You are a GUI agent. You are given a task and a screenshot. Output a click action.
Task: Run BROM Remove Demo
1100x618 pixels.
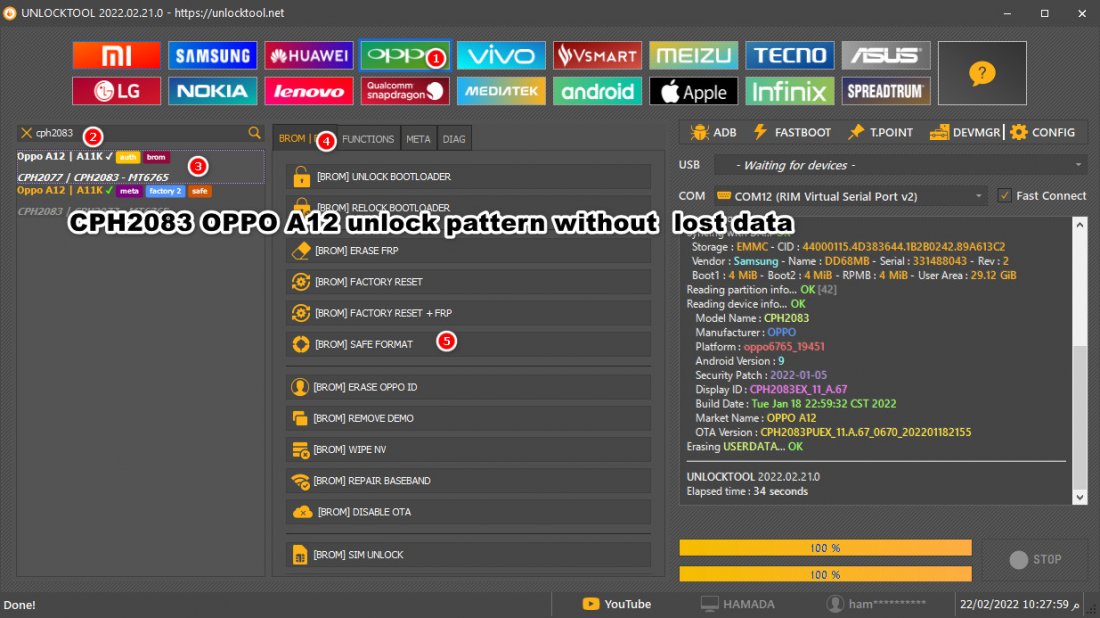coord(468,418)
